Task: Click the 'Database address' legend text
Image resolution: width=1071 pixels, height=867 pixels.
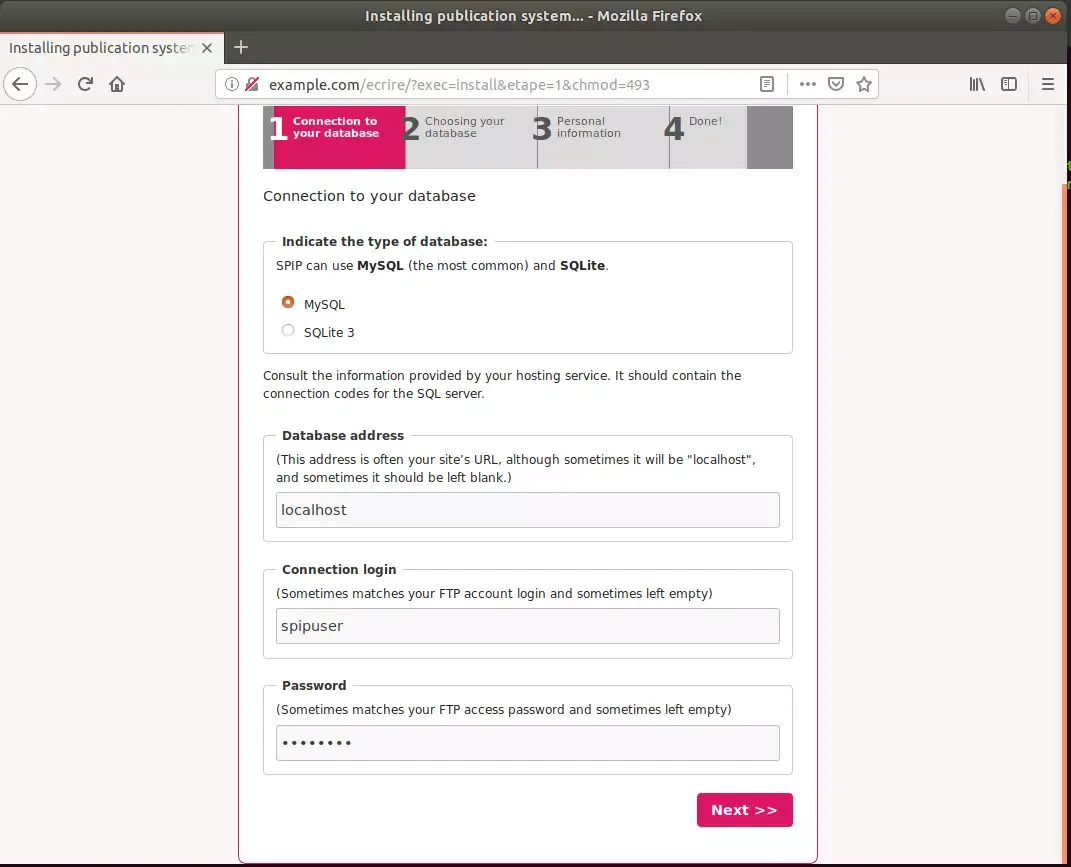Action: click(343, 435)
